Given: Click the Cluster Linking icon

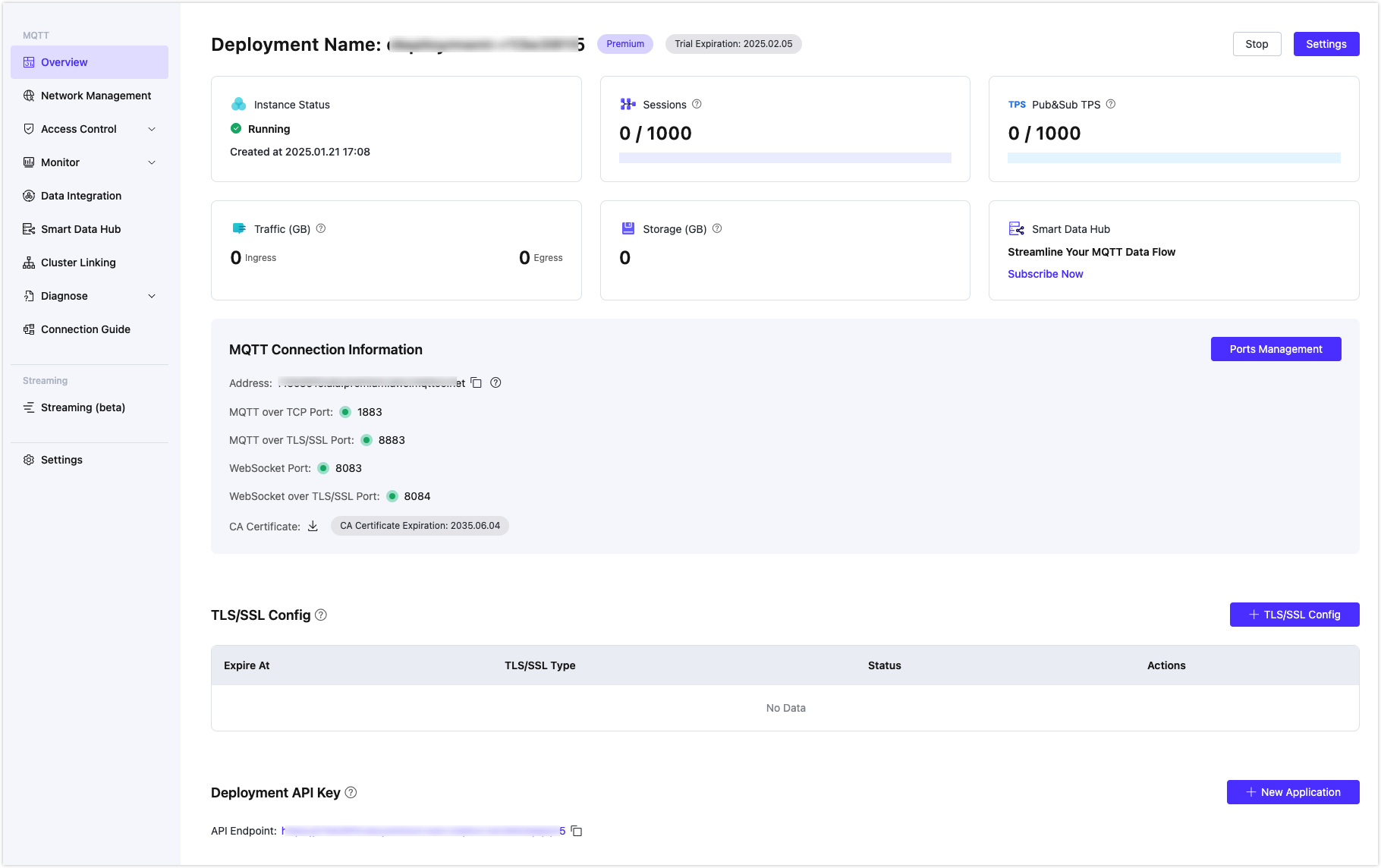Looking at the screenshot, I should click(x=29, y=263).
